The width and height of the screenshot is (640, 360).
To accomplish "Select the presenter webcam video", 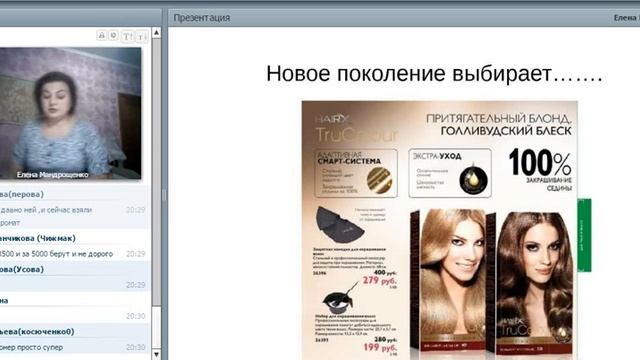I will tap(71, 113).
